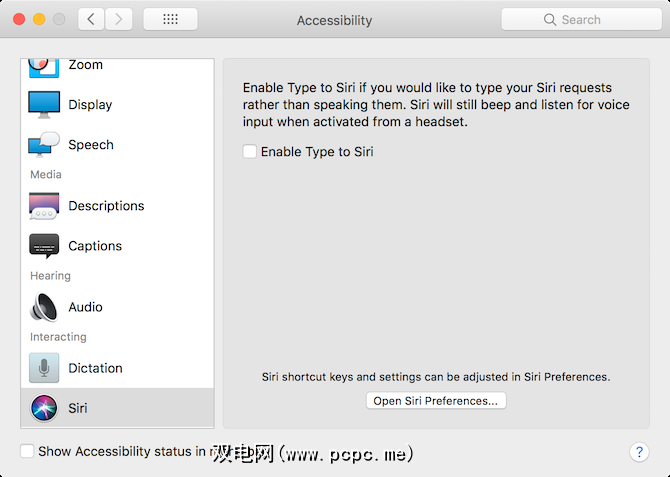This screenshot has height=477, width=670.
Task: Show all preferences grid button
Action: 170,19
